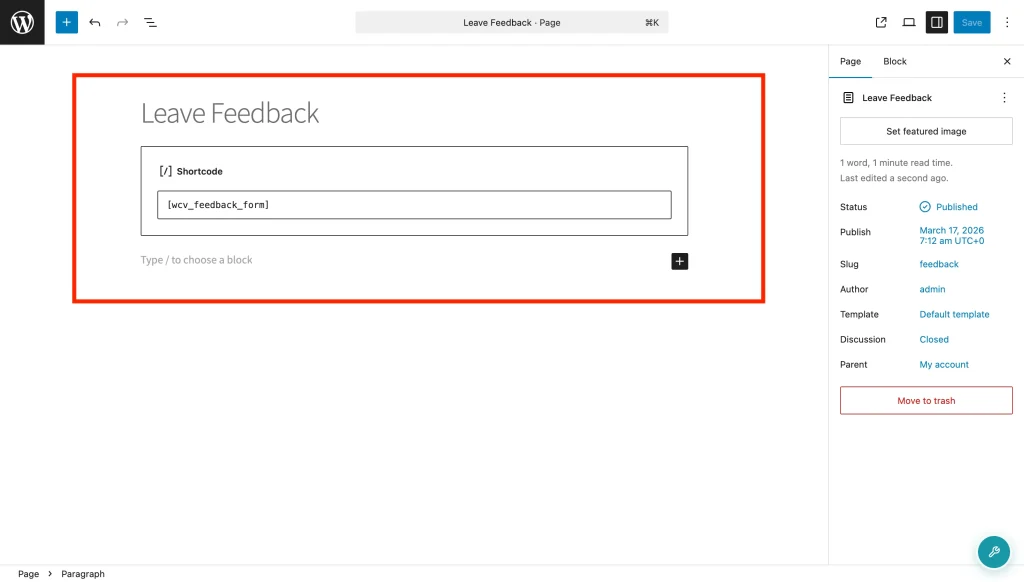Open the Document Overview list

point(150,22)
